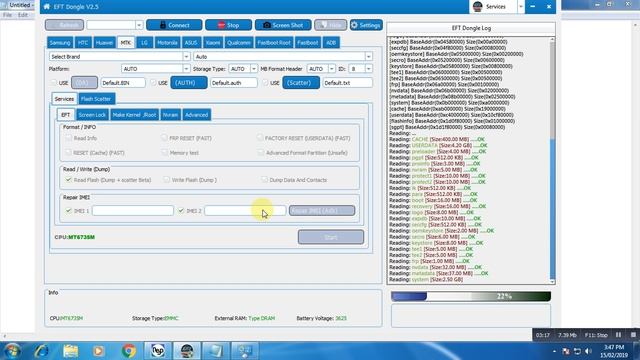Toggle the USE checkbox for DA file
Image resolution: width=640 pixels, height=360 pixels.
point(53,82)
